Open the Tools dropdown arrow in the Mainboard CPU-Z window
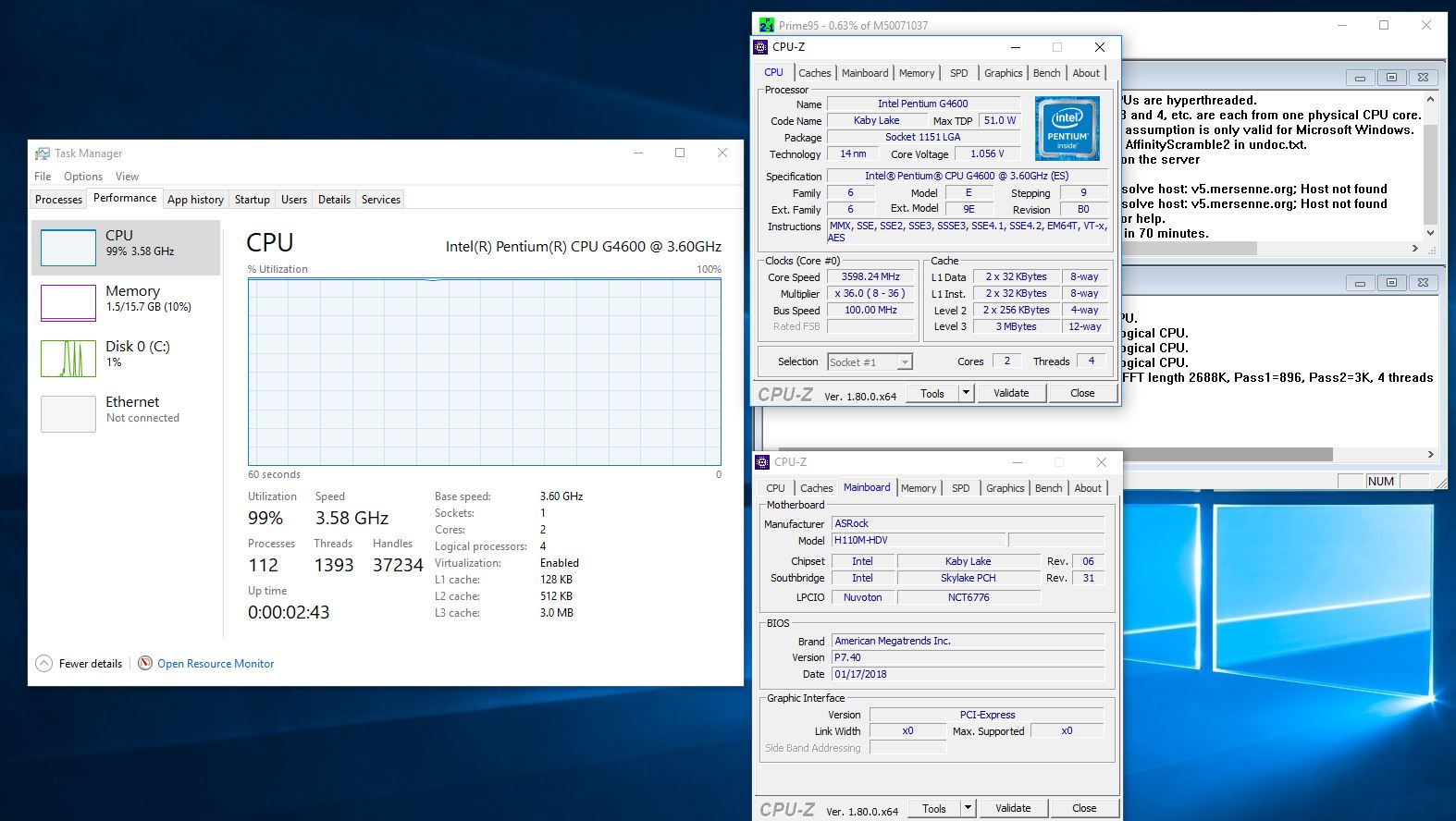Viewport: 1456px width, 821px height. (x=968, y=808)
